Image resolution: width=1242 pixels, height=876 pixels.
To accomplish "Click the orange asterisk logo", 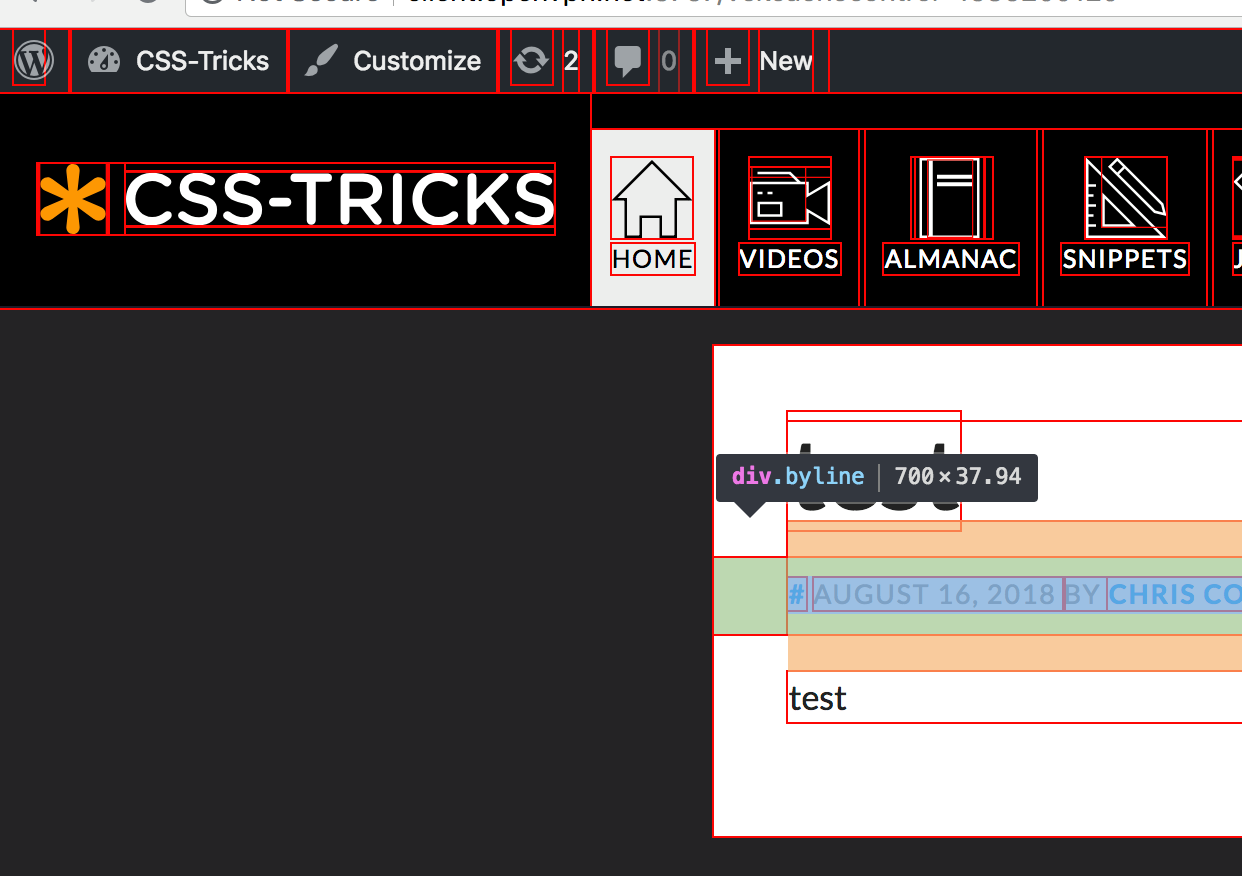I will 72,199.
